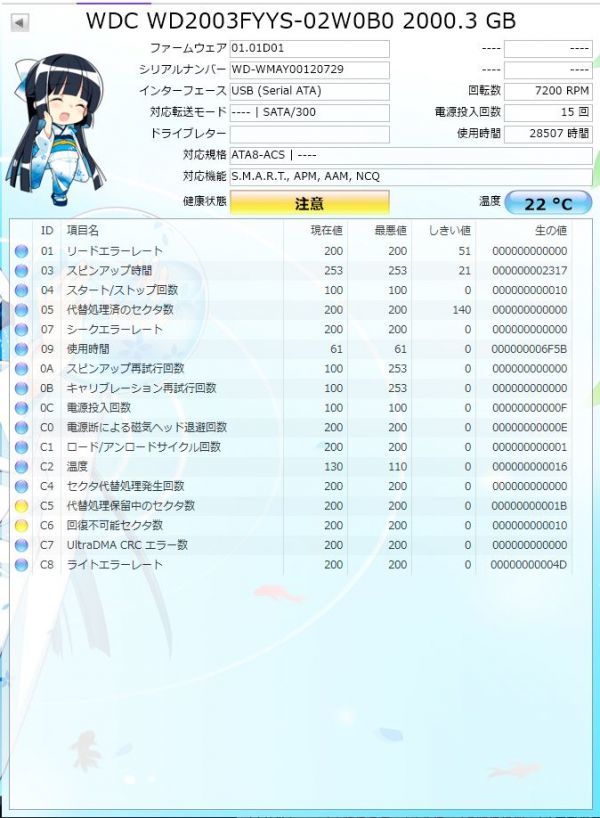Click blue status icon for attribute 0C
Image resolution: width=600 pixels, height=818 pixels.
tap(21, 408)
